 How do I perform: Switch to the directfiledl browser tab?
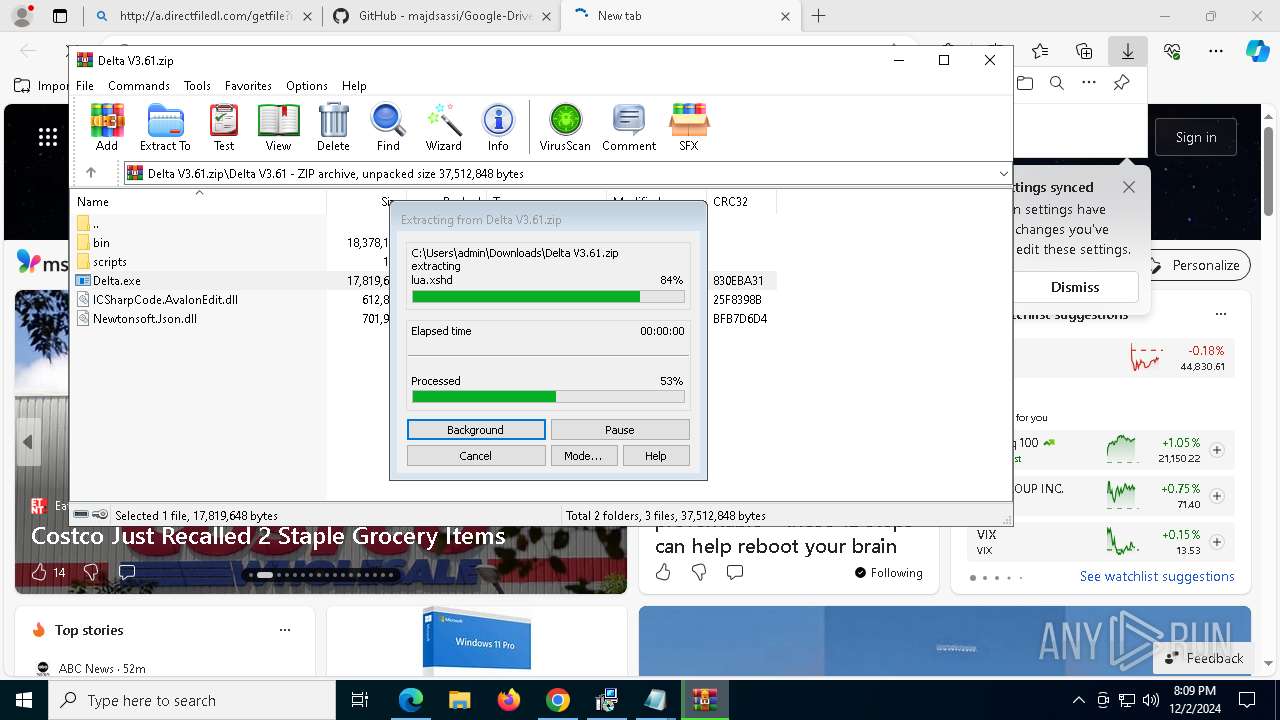pyautogui.click(x=205, y=16)
